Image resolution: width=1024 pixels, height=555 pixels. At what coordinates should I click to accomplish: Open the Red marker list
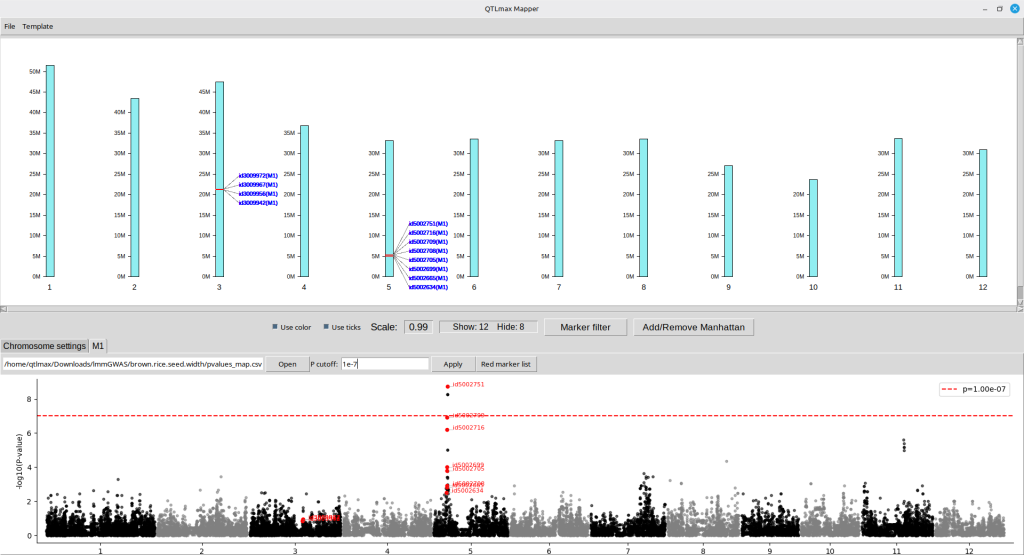click(x=506, y=364)
